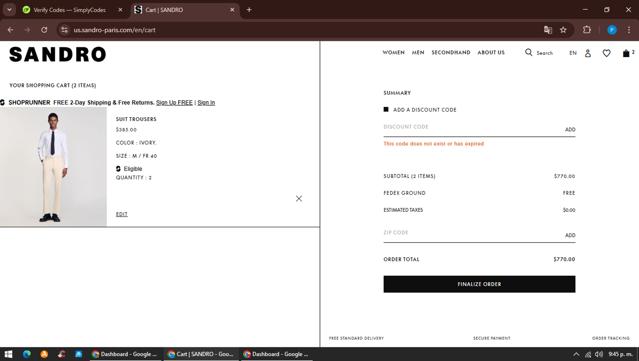Bookmark this page with the star icon
Image resolution: width=639 pixels, height=361 pixels.
click(563, 30)
